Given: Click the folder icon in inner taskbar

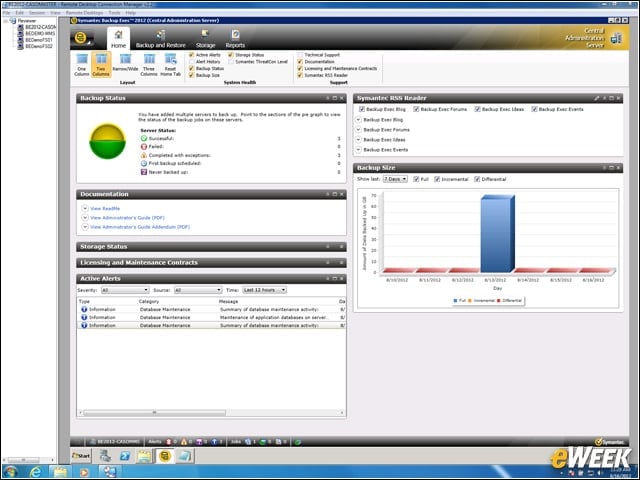Looking at the screenshot, I should point(144,456).
